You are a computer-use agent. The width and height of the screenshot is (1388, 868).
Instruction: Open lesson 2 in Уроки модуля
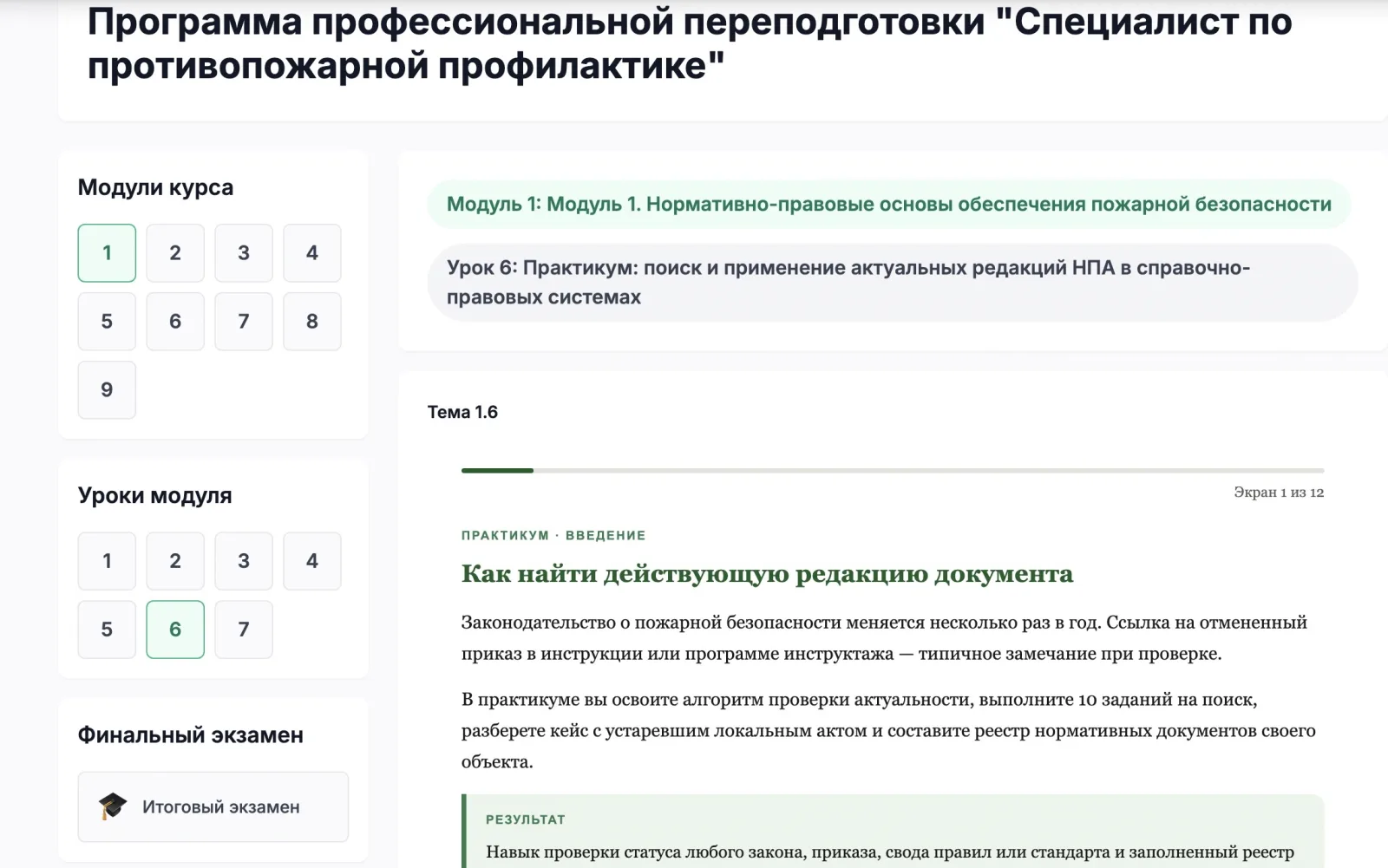coord(175,561)
